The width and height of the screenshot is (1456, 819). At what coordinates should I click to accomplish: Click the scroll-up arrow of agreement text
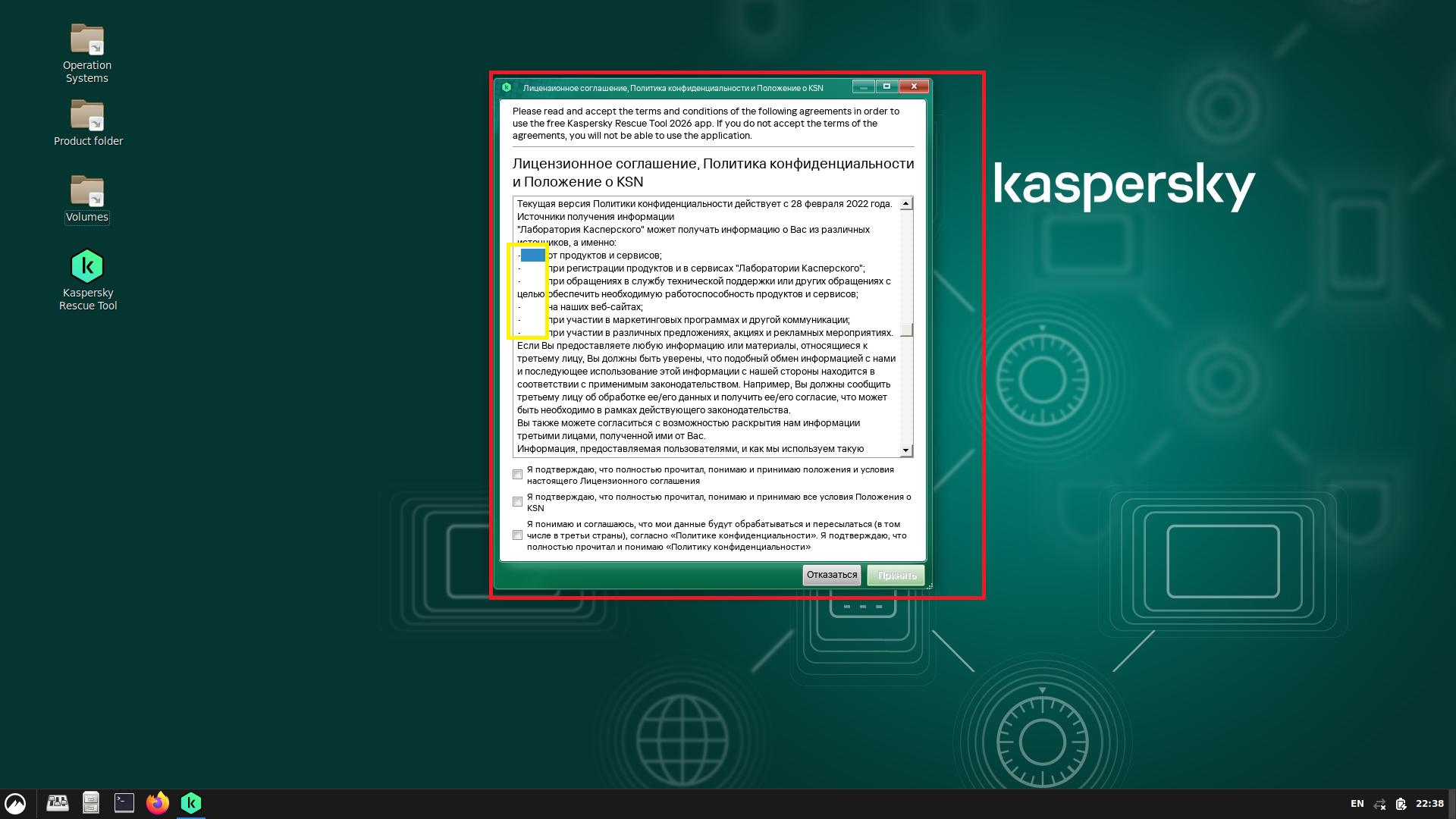point(906,204)
